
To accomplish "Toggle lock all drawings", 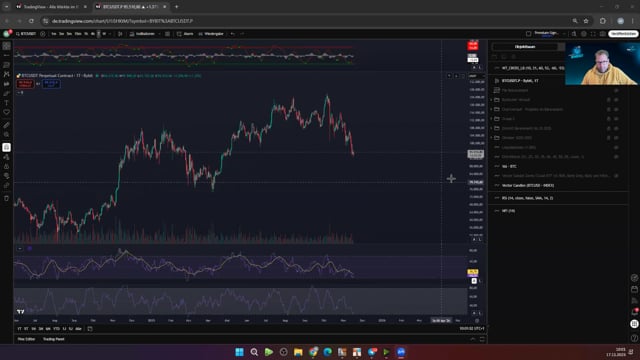I will coord(7,167).
